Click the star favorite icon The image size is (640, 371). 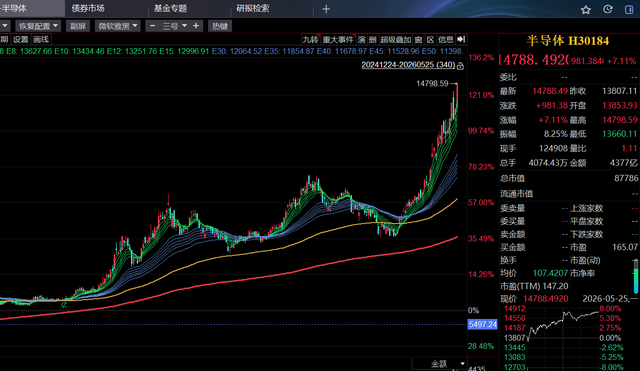[x=586, y=9]
